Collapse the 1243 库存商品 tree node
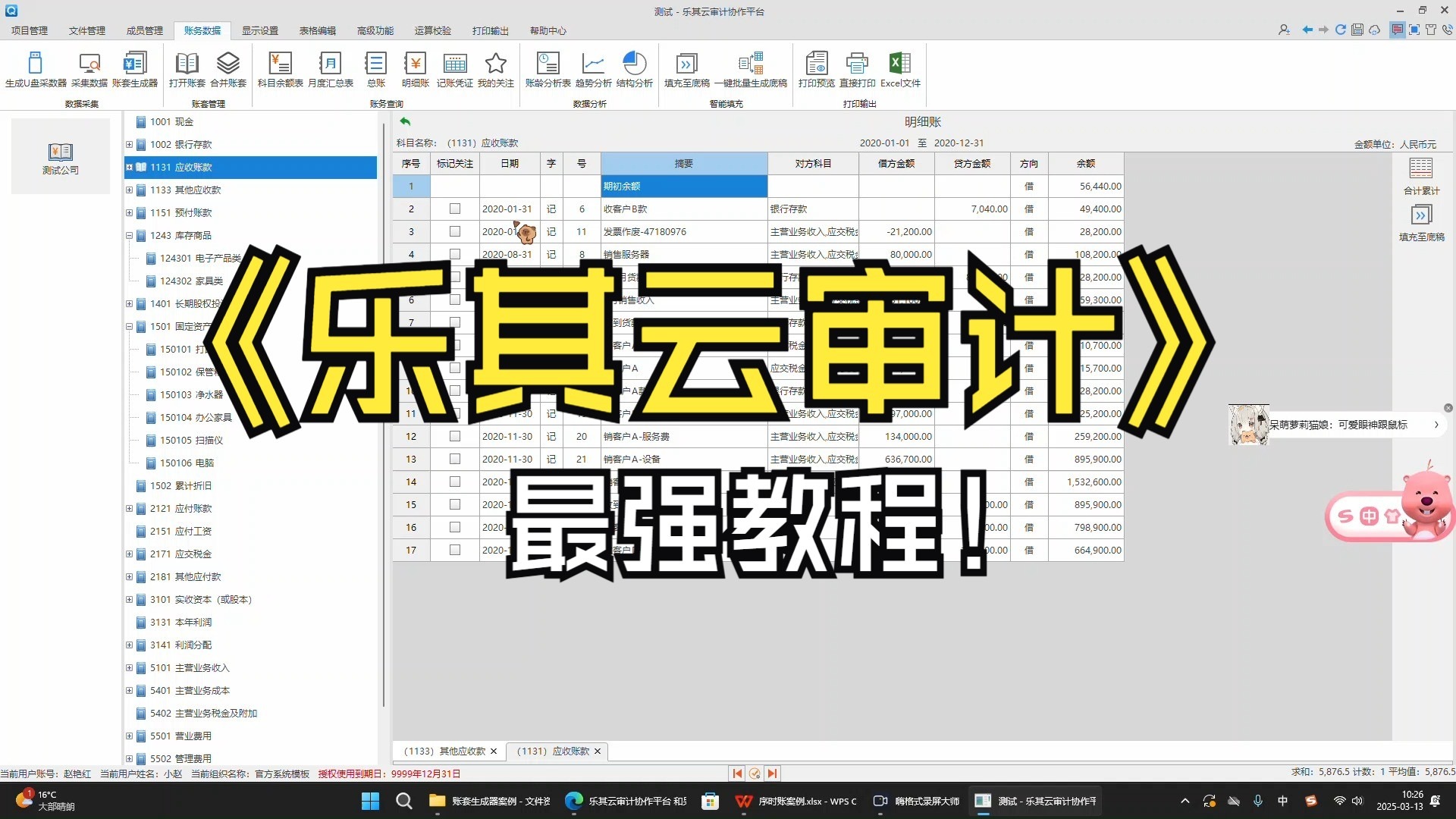This screenshot has width=1456, height=819. pos(129,236)
